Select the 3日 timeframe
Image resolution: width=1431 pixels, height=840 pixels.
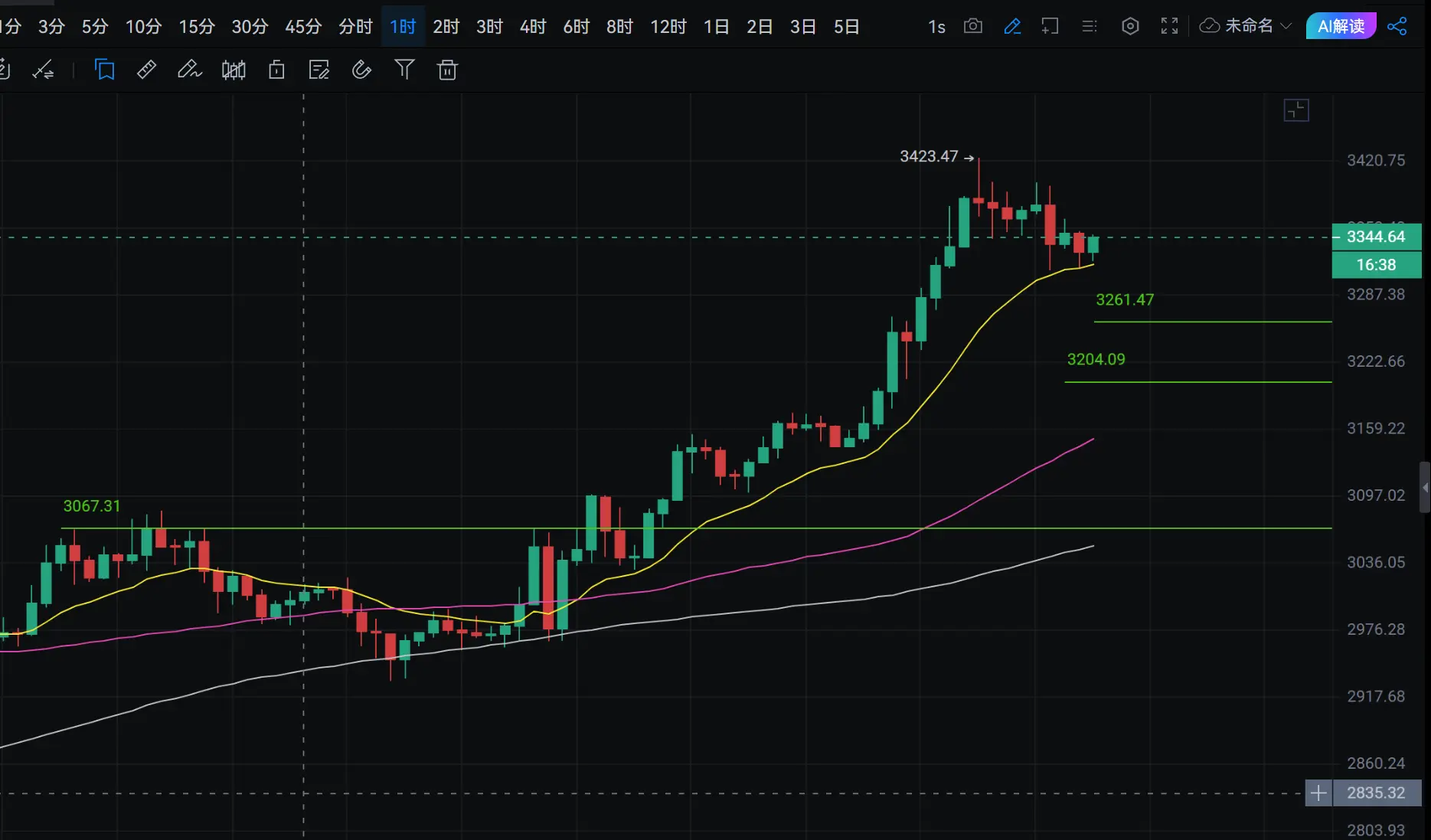point(803,27)
